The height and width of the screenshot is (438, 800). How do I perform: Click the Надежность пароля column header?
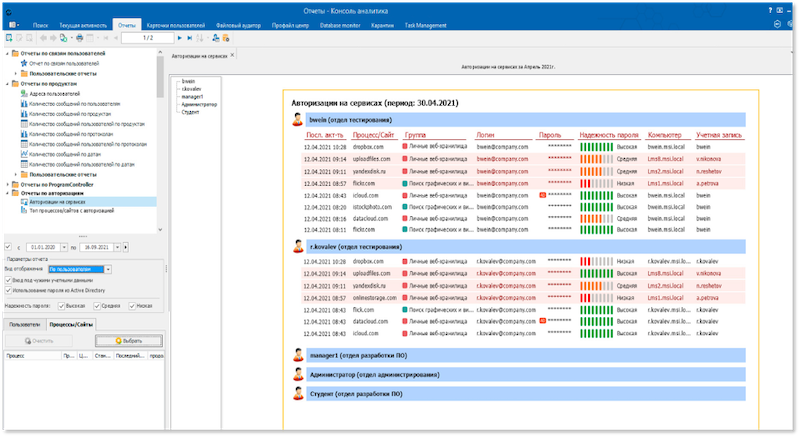click(x=607, y=133)
